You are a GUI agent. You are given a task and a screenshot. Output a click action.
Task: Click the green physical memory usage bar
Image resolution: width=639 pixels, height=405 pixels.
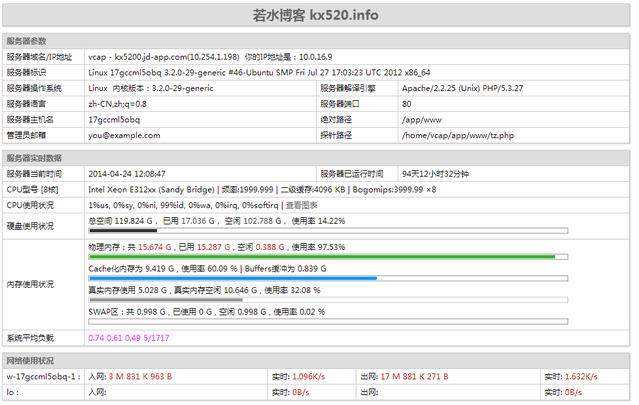tap(326, 256)
